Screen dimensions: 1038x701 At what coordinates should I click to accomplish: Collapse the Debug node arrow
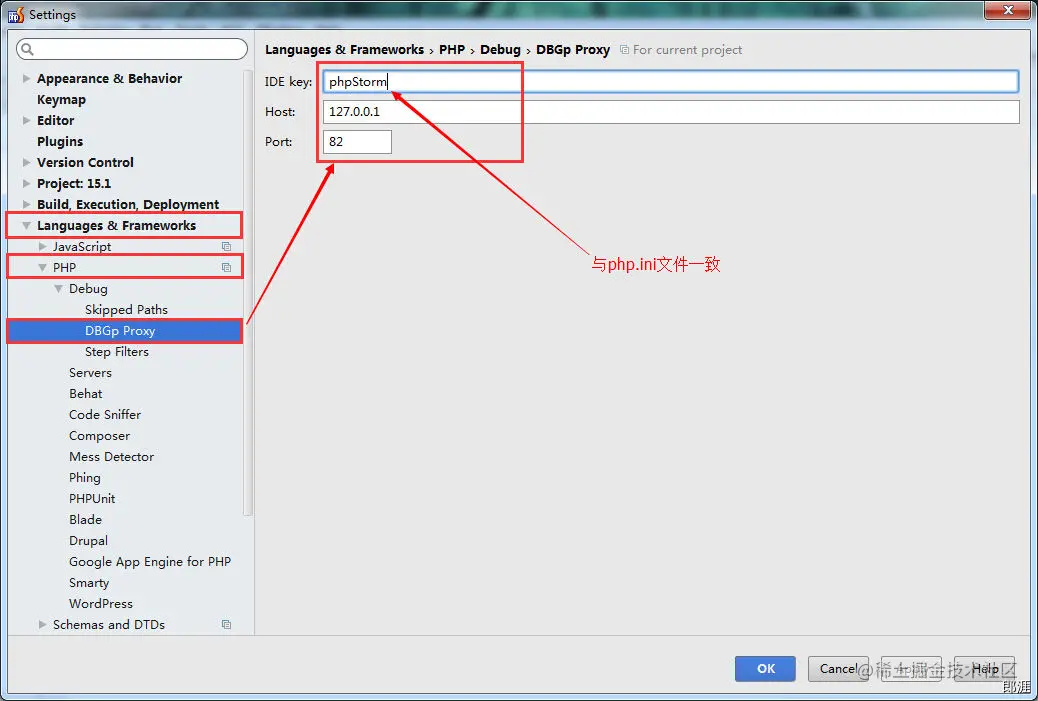click(58, 289)
